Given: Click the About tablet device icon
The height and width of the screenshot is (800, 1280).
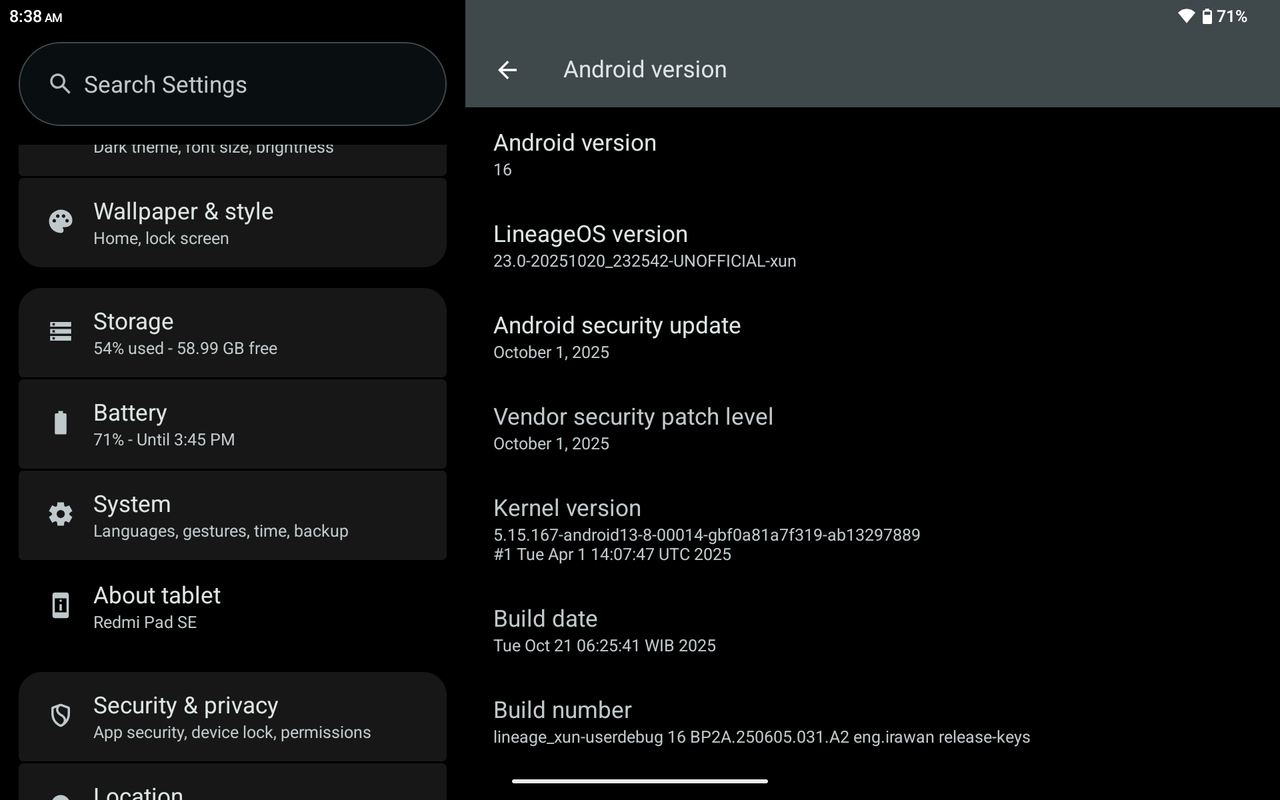Looking at the screenshot, I should click(60, 605).
